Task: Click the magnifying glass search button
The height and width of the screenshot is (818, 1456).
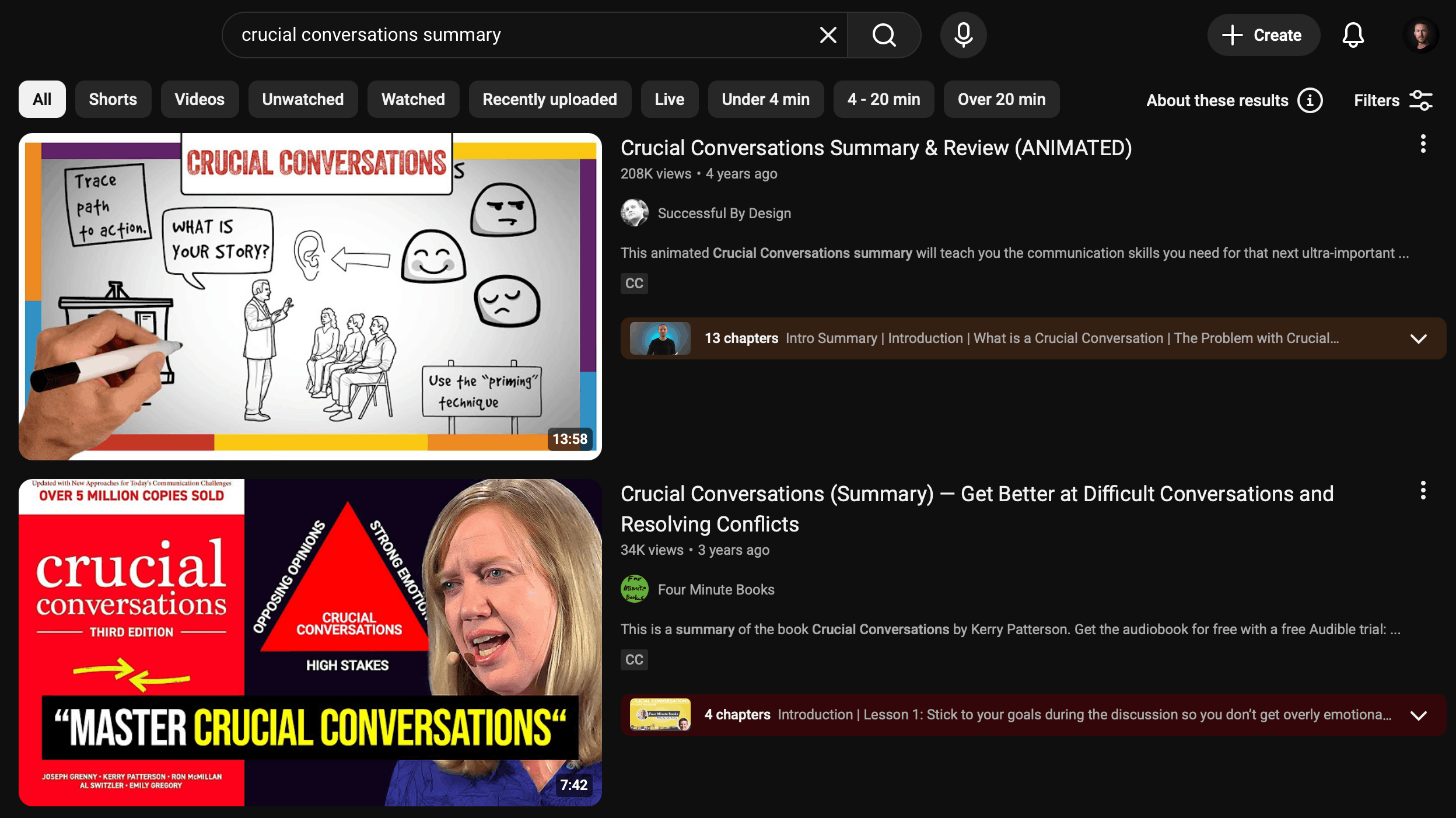Action: (x=884, y=35)
